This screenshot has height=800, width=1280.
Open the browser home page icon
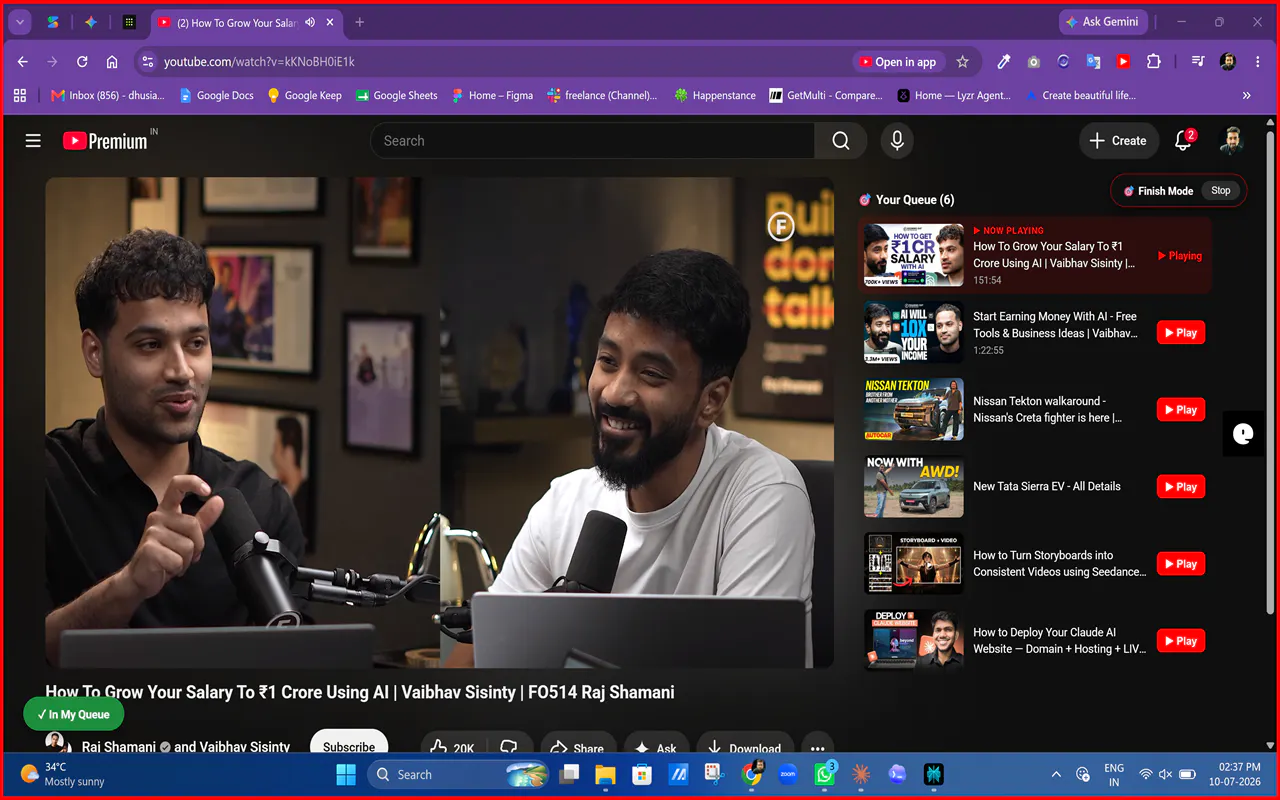pos(112,62)
